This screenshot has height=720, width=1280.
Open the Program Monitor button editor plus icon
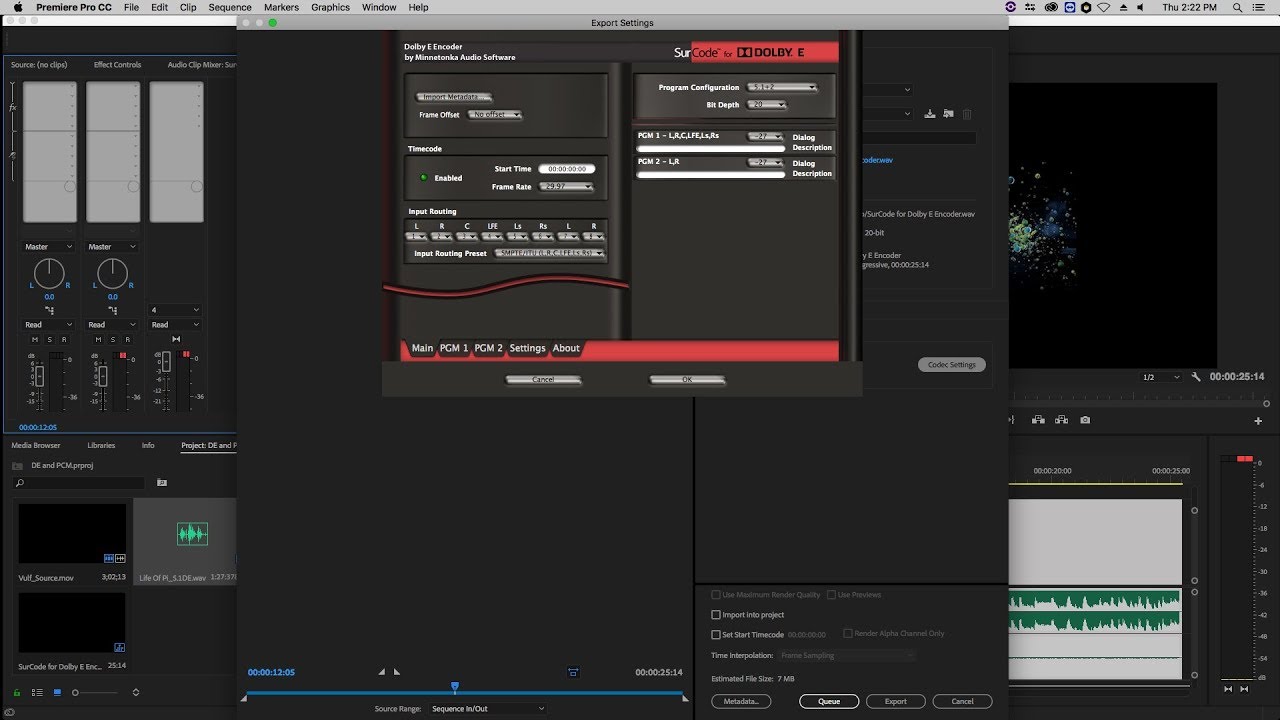[1258, 421]
